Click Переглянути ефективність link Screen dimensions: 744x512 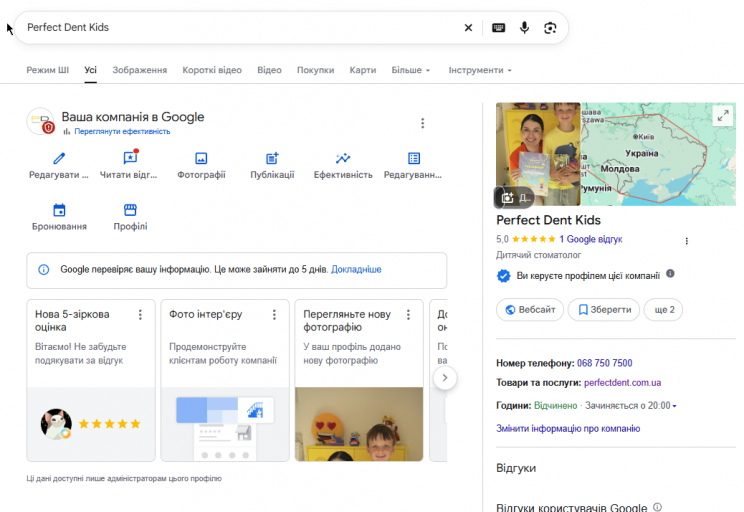(122, 131)
